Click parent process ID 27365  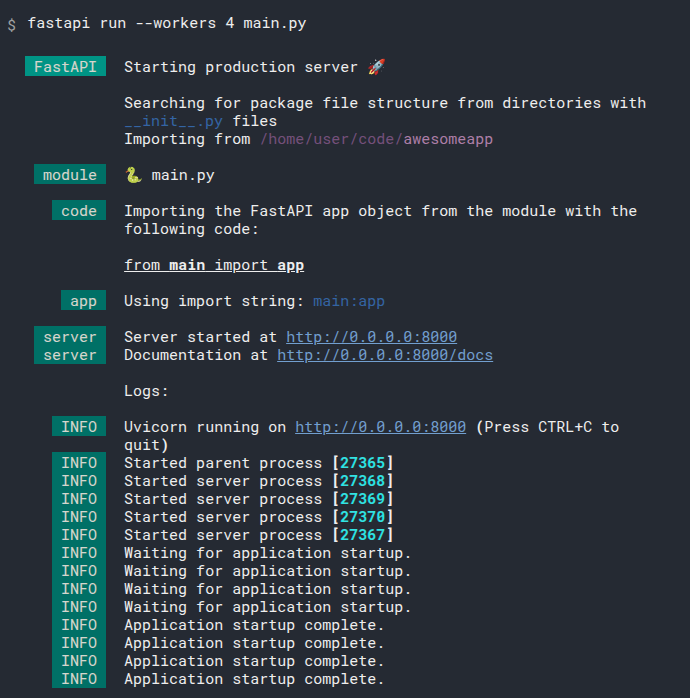(x=362, y=463)
